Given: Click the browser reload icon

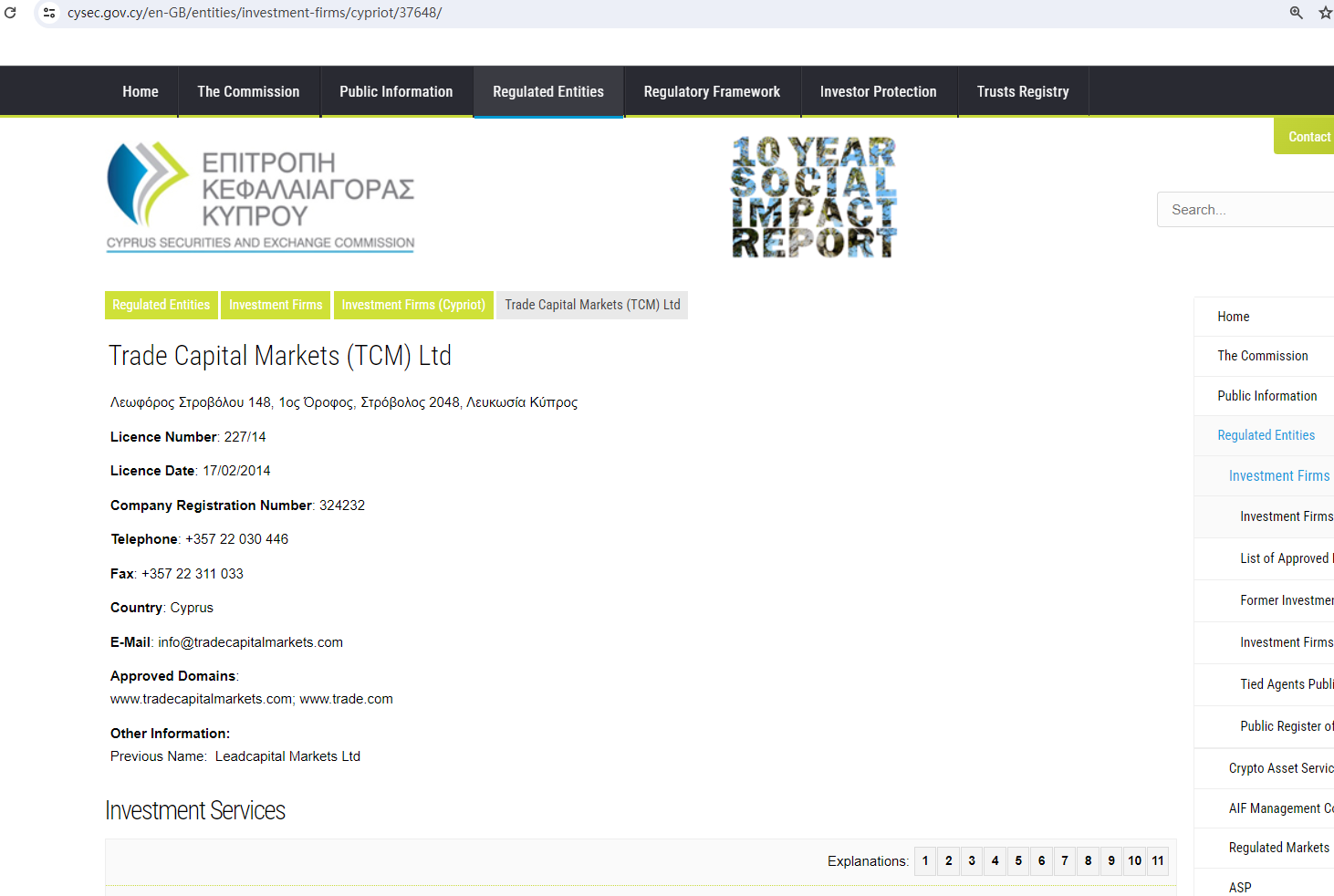Looking at the screenshot, I should 11,13.
